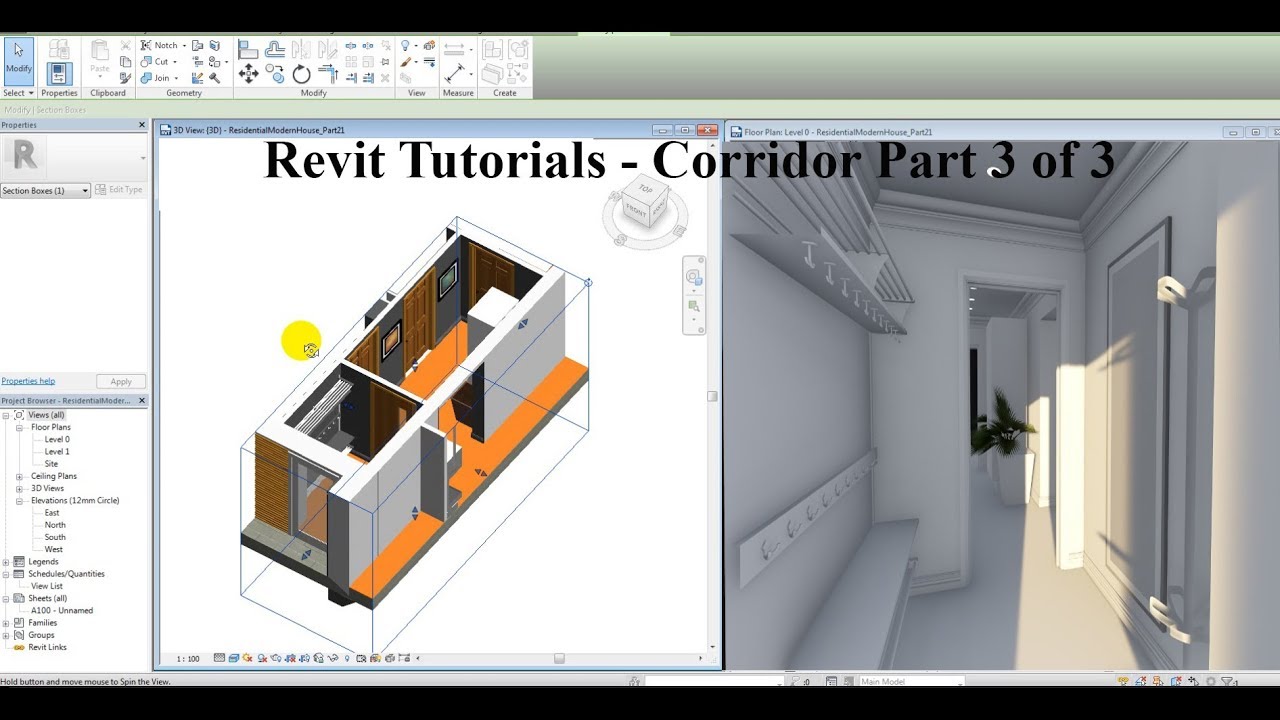
Task: Toggle Crop View on view control bar
Action: tap(290, 658)
